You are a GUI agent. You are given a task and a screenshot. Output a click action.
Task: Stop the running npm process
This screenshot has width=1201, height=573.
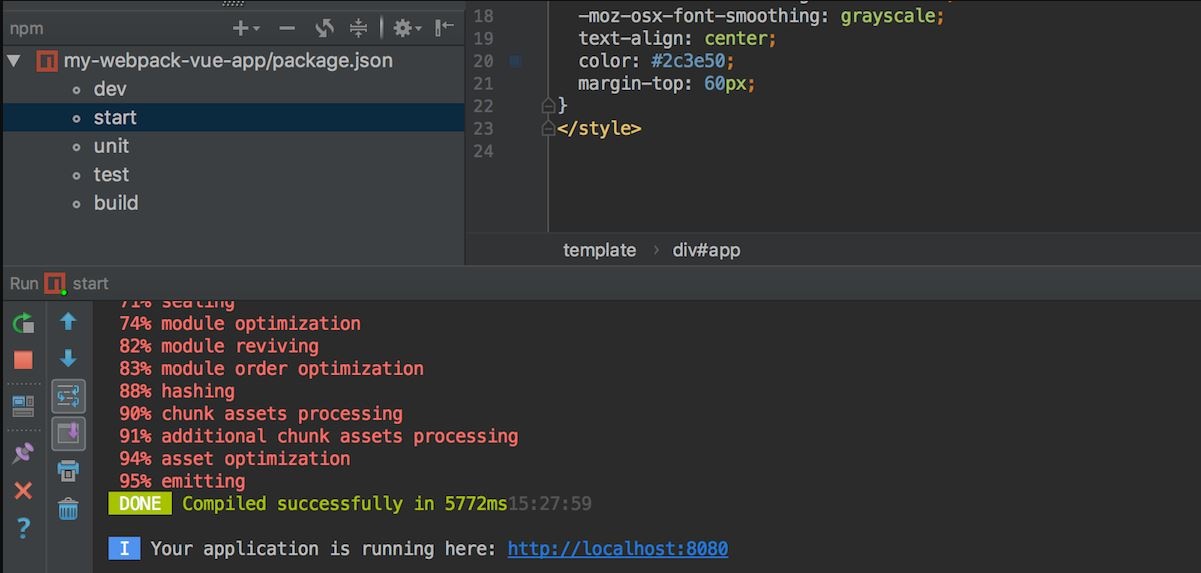pyautogui.click(x=23, y=360)
